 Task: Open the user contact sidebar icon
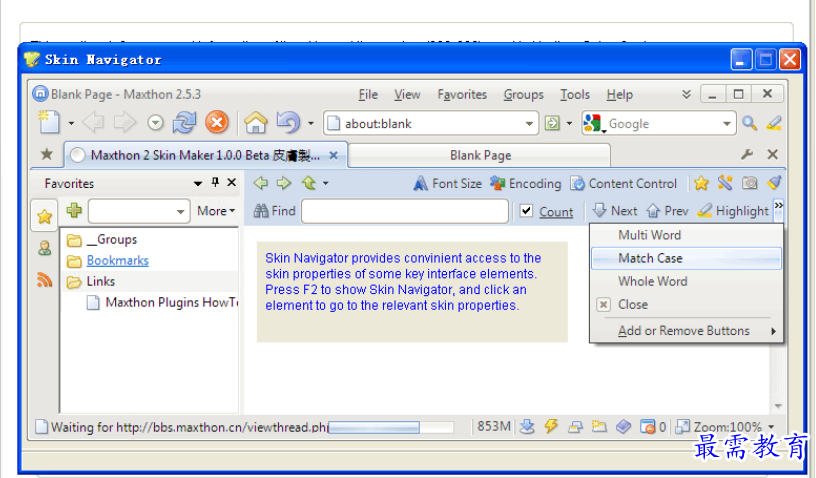click(45, 248)
